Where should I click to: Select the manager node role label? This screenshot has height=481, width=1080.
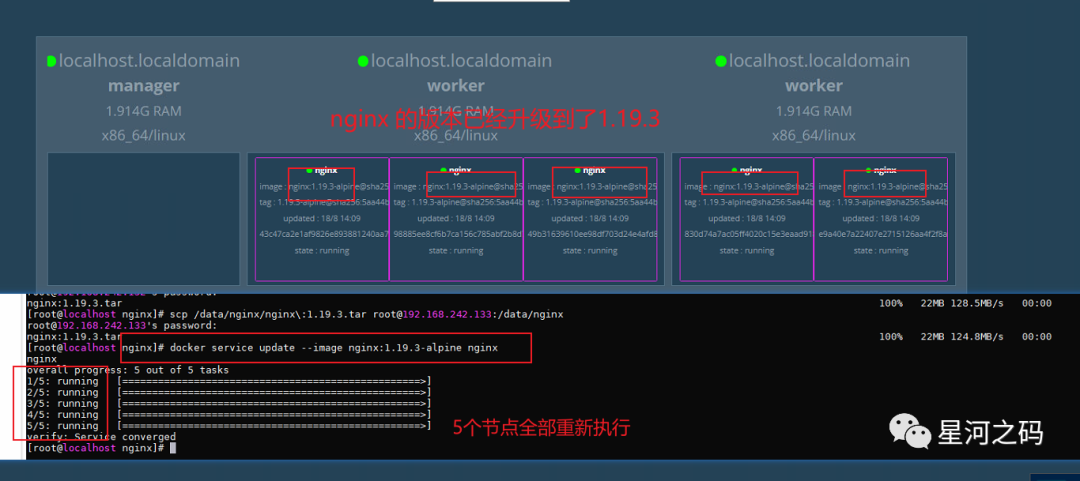143,86
